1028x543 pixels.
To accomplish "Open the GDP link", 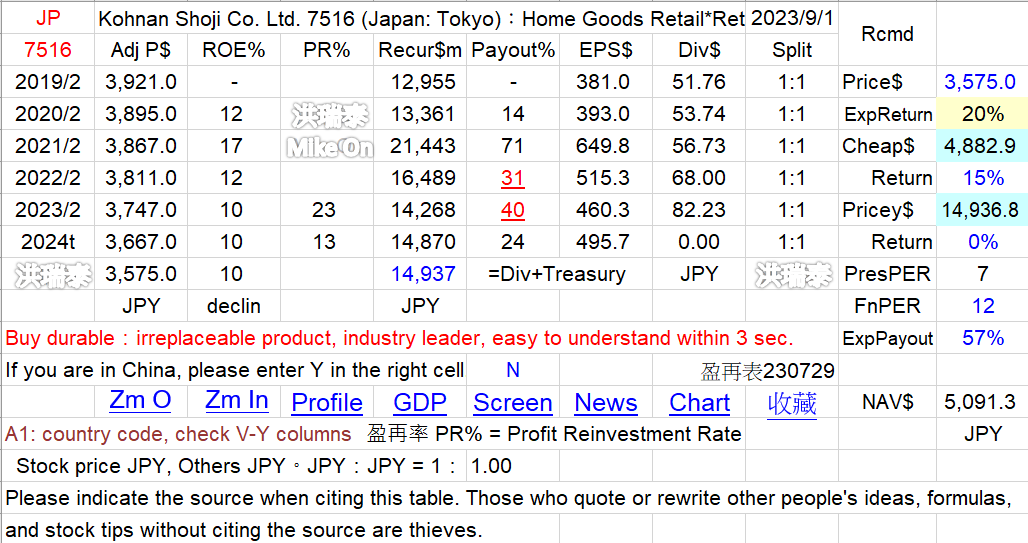I will [420, 403].
